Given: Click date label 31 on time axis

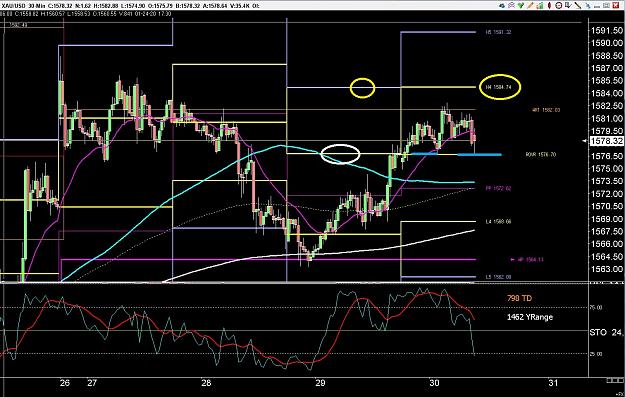Looking at the screenshot, I should coord(553,383).
